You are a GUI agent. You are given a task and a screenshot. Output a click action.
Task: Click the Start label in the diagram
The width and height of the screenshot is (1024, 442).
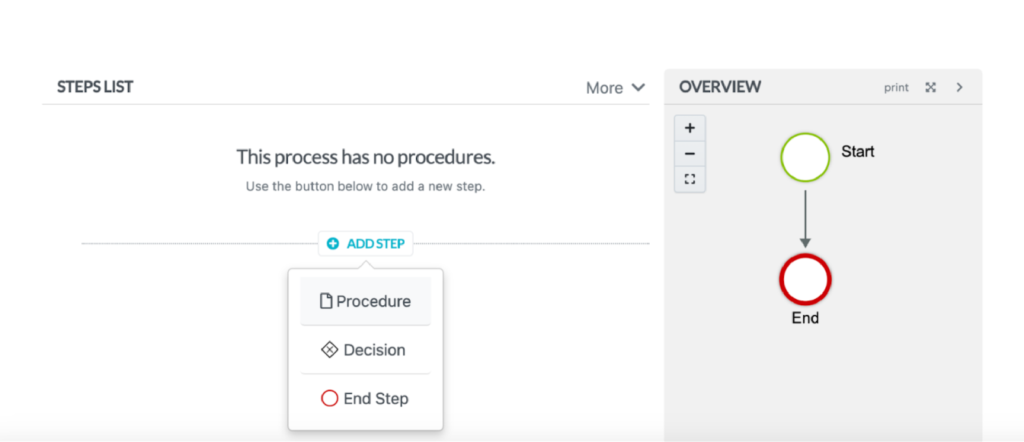(858, 152)
